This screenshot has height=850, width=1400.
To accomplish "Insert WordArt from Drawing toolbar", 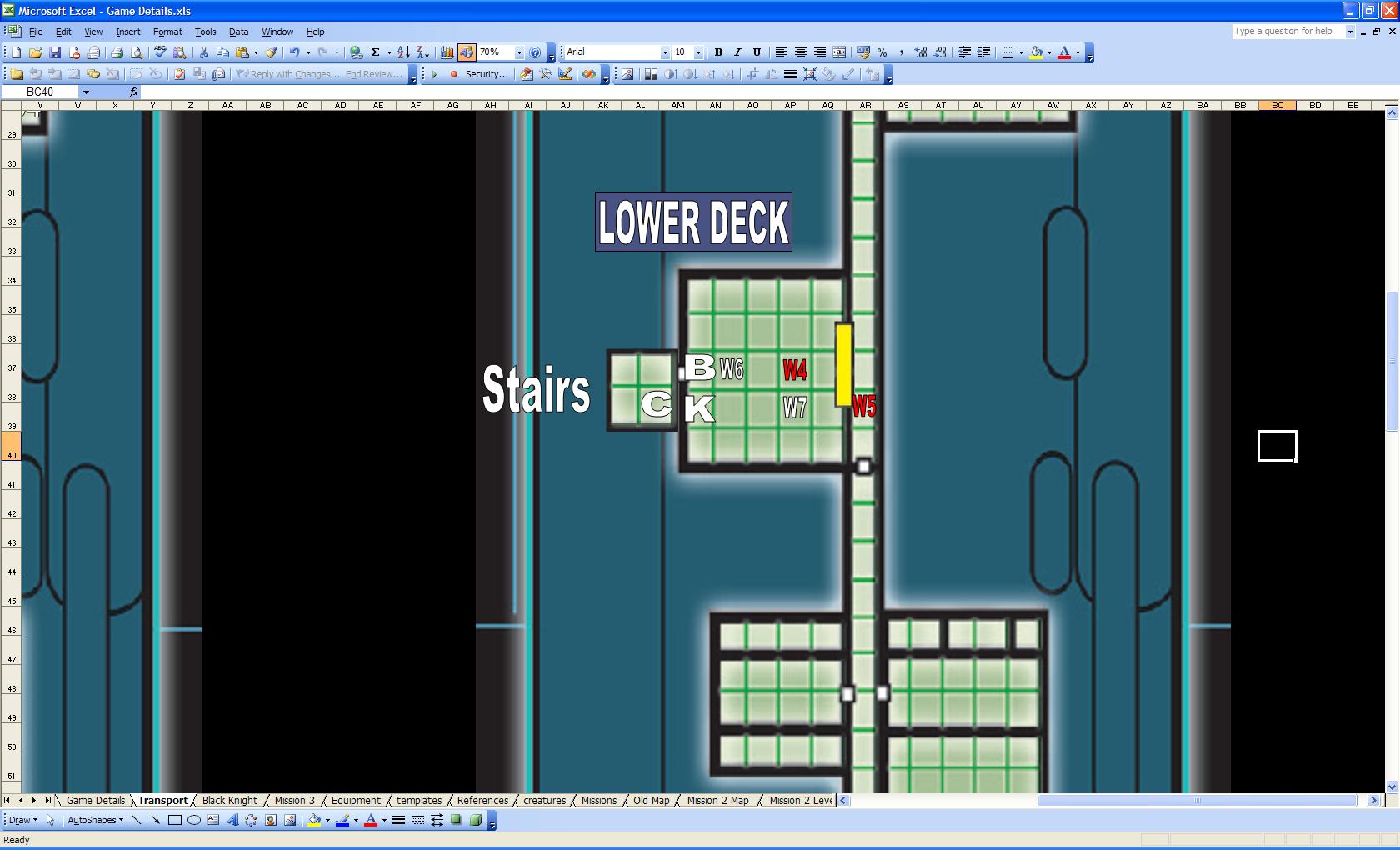I will coord(232,820).
